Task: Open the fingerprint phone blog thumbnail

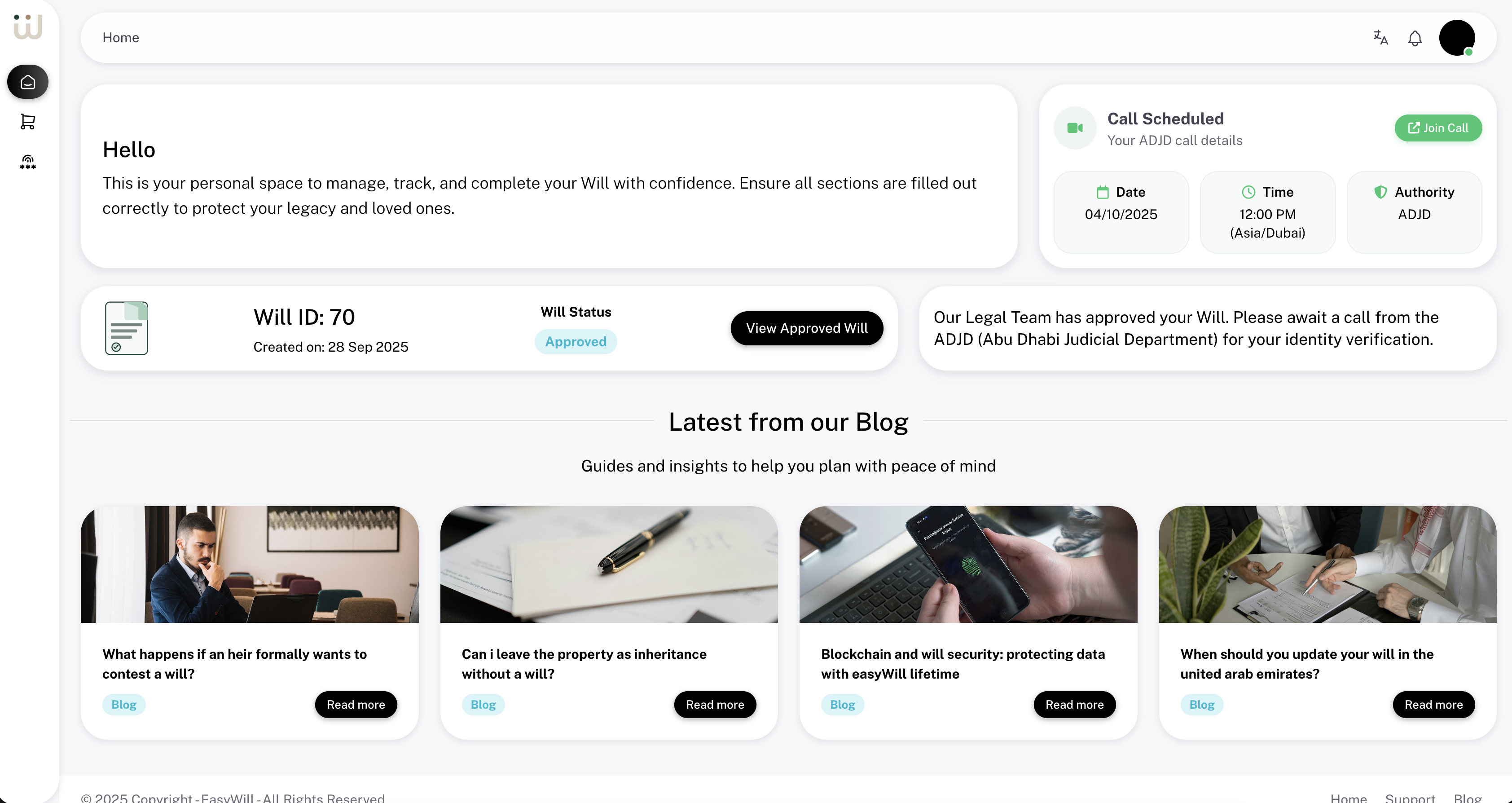Action: click(968, 564)
